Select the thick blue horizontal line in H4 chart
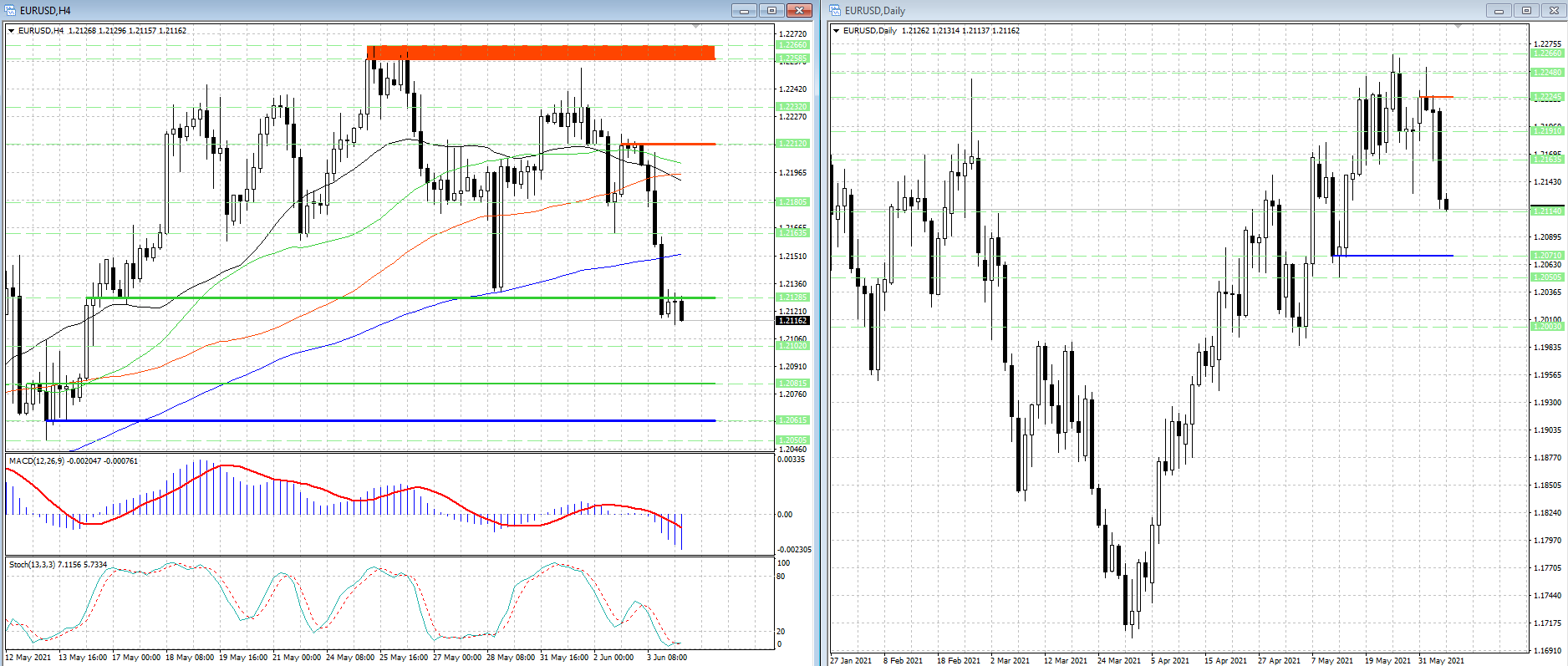This screenshot has height=666, width=1568. coord(381,420)
